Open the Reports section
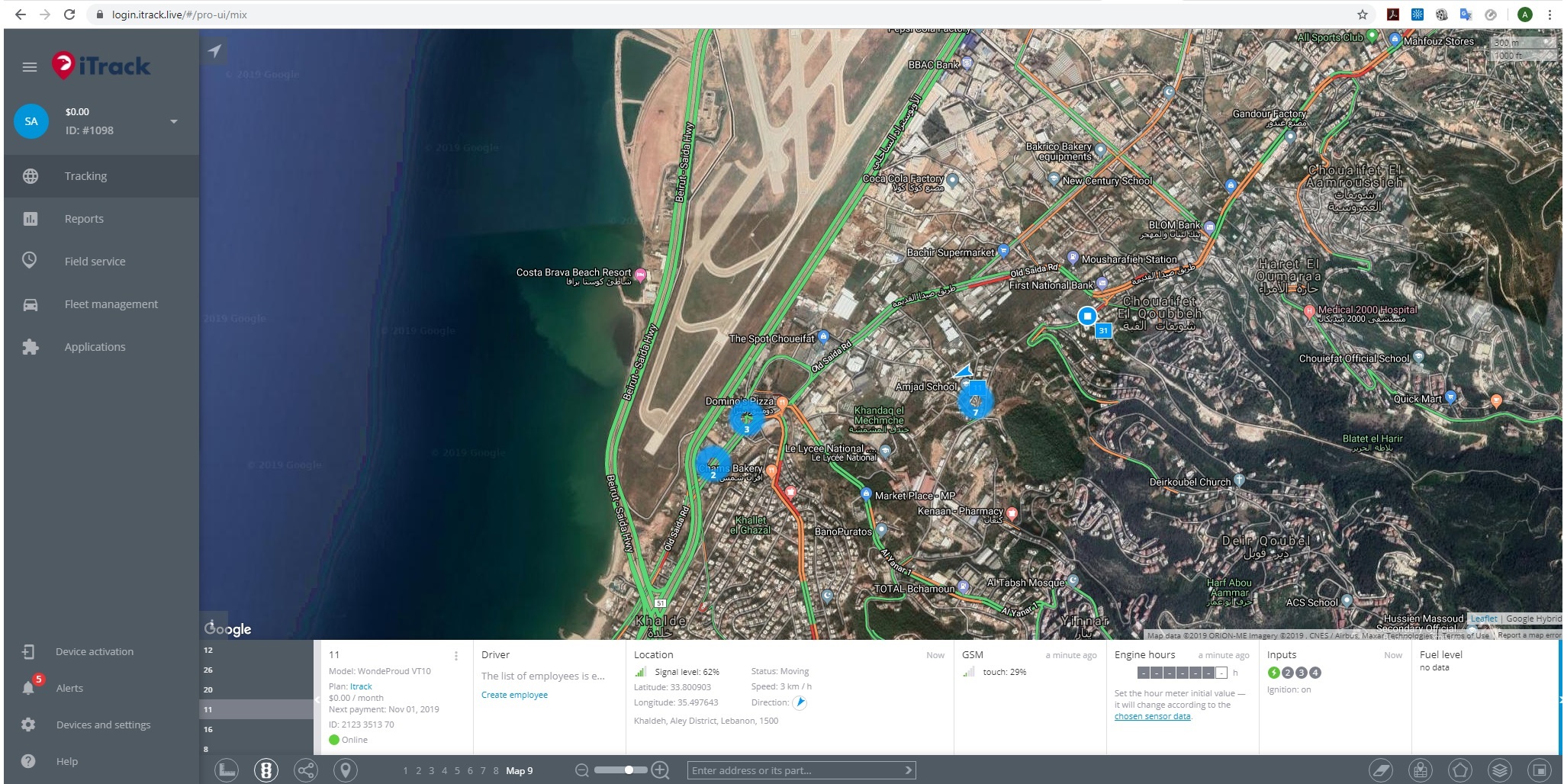Viewport: 1564px width, 784px height. point(101,219)
